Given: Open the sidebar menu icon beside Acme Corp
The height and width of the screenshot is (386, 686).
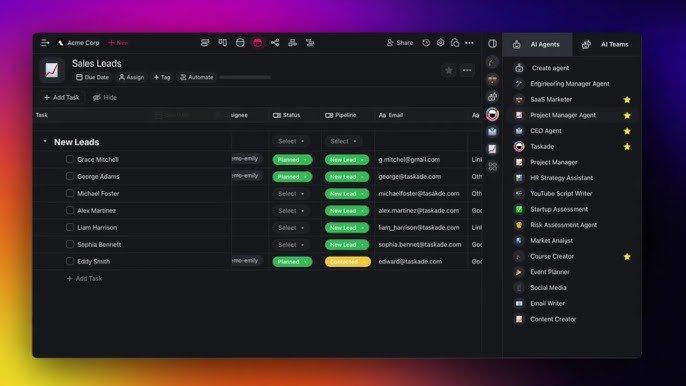Looking at the screenshot, I should coord(45,43).
